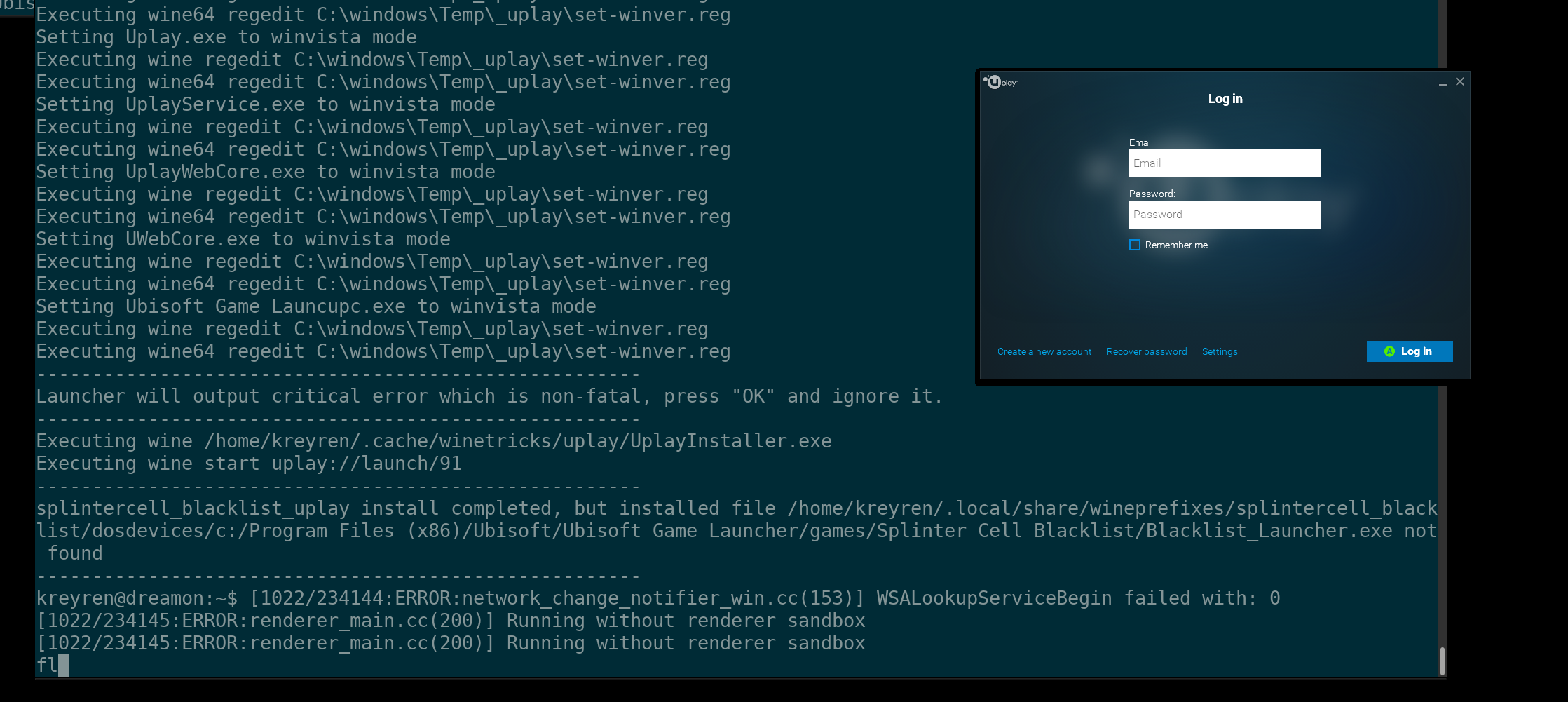Click line "Setting Ubisoft Game Launcupc.exe to winvista mode"
1568x702 pixels.
coord(316,306)
